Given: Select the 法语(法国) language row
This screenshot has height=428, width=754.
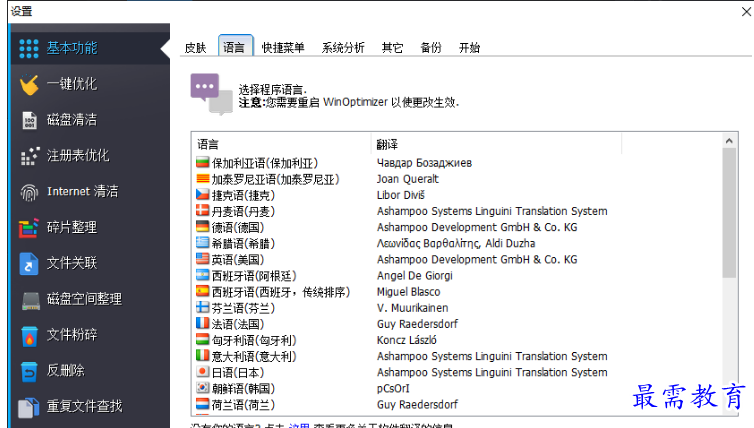Looking at the screenshot, I should 457,324.
